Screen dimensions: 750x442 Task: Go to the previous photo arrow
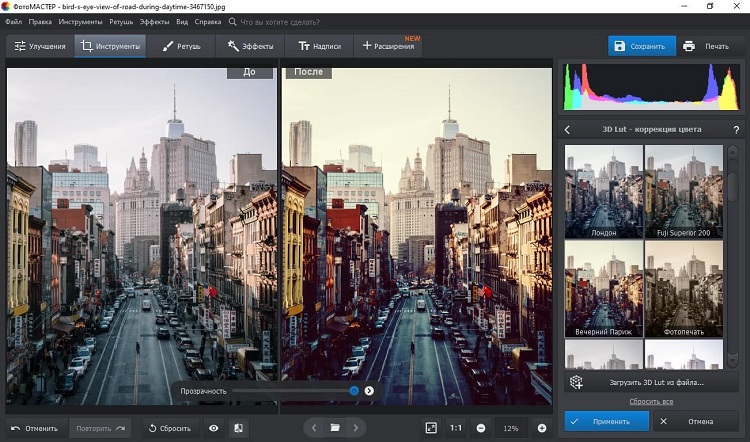point(313,428)
